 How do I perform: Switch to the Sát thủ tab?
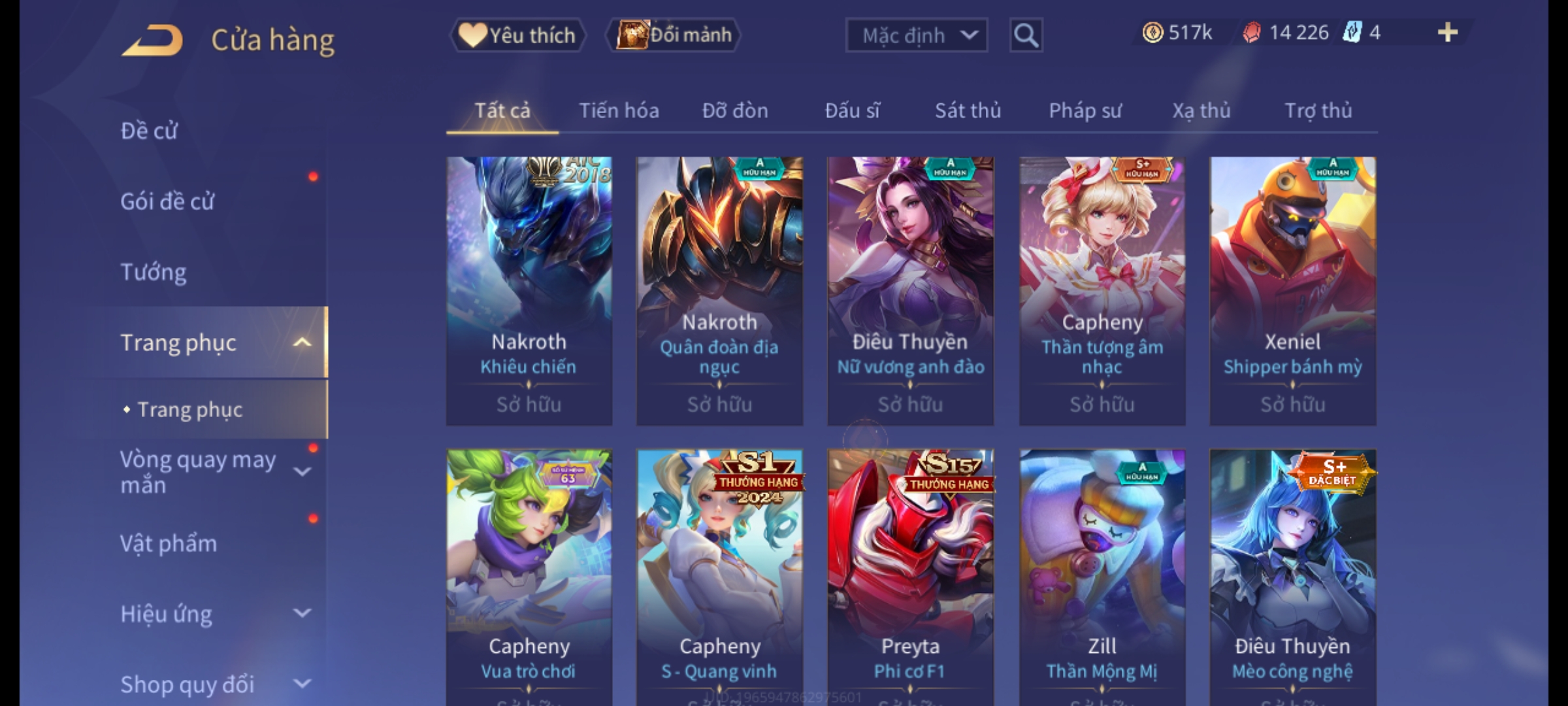(x=968, y=110)
